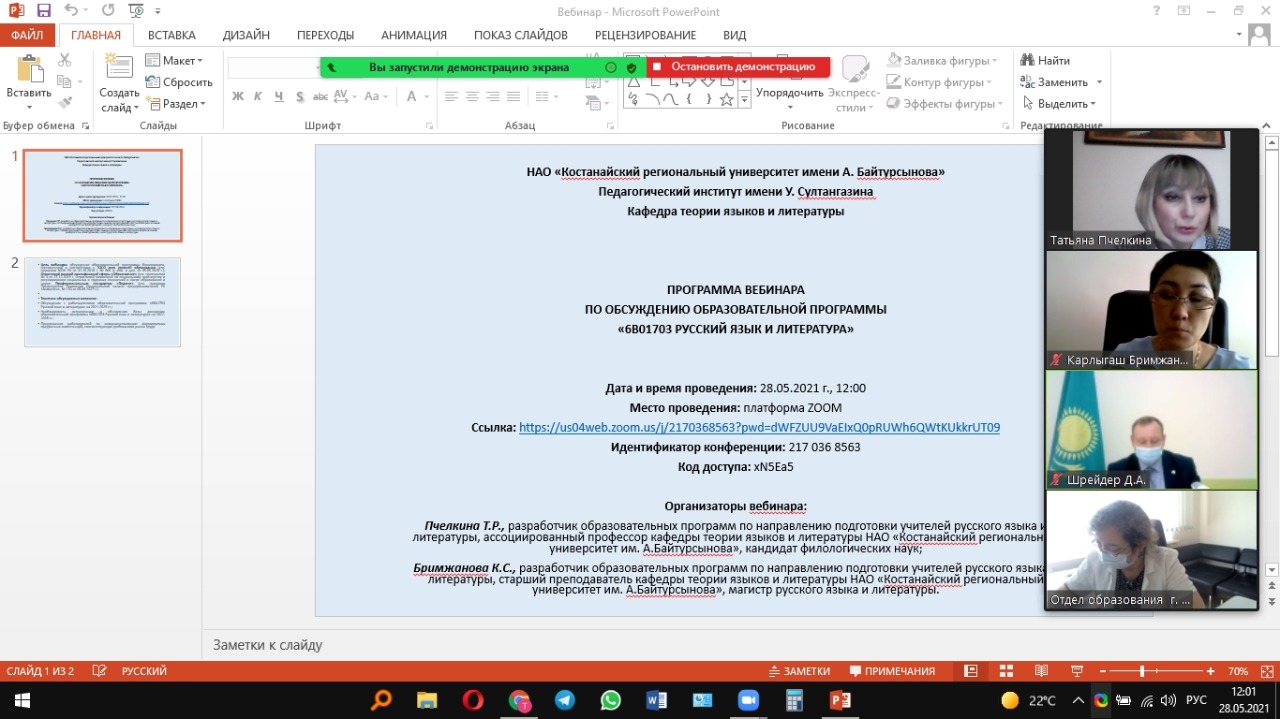
Task: Click Сбросить to reset the slide
Action: pyautogui.click(x=179, y=82)
